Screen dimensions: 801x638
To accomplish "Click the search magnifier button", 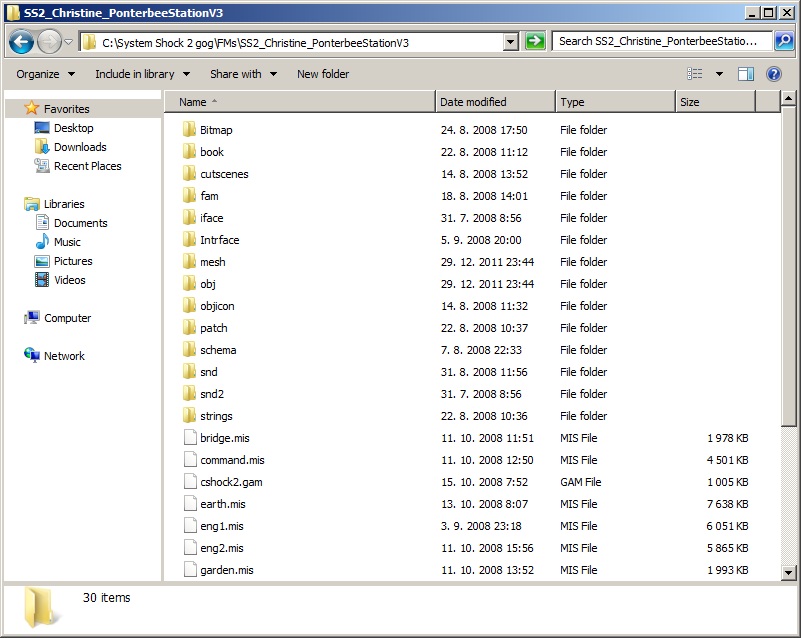I will pos(784,41).
